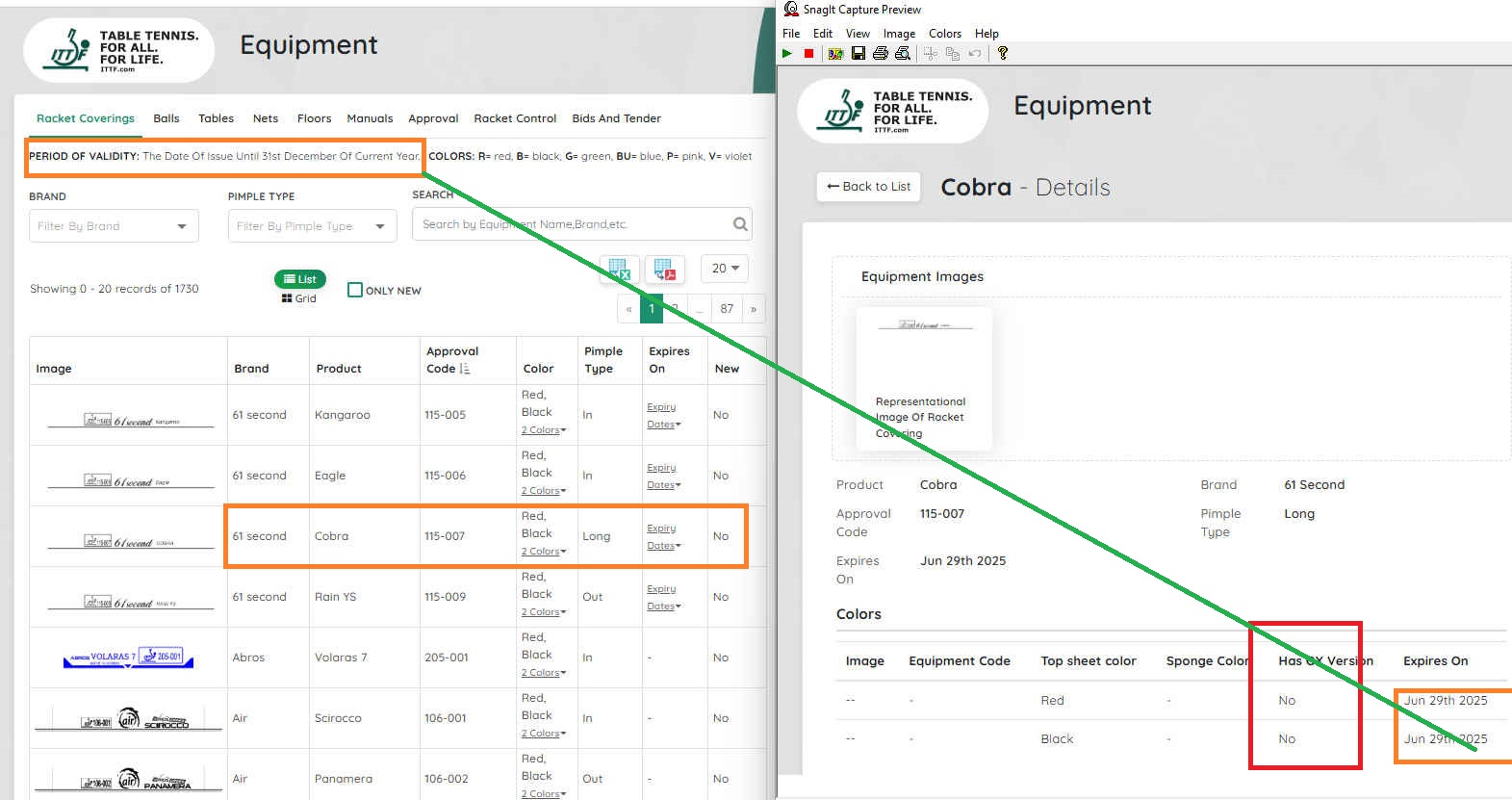1512x800 pixels.
Task: Switch to the Floors tab
Action: pos(314,118)
